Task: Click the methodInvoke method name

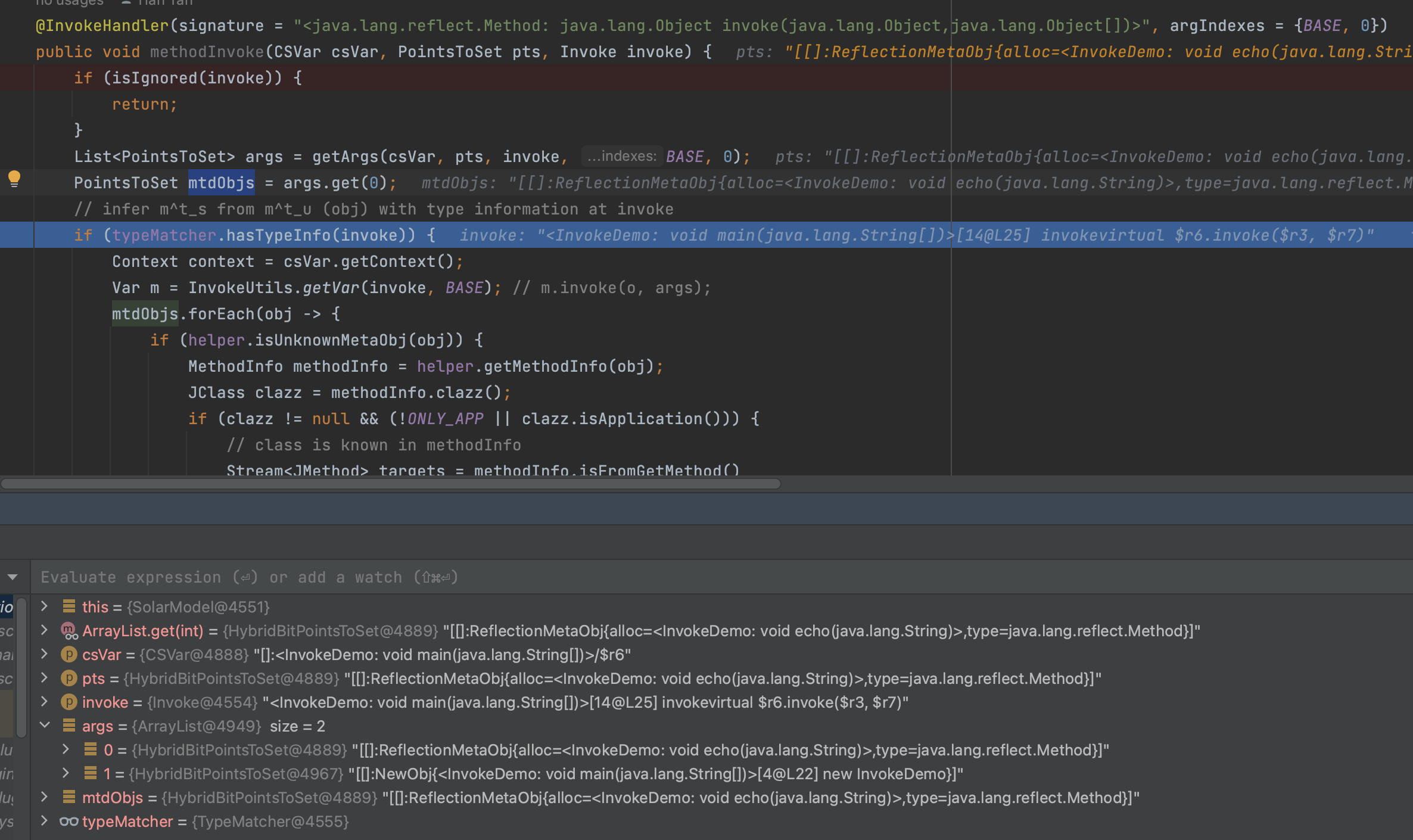Action: tap(207, 52)
